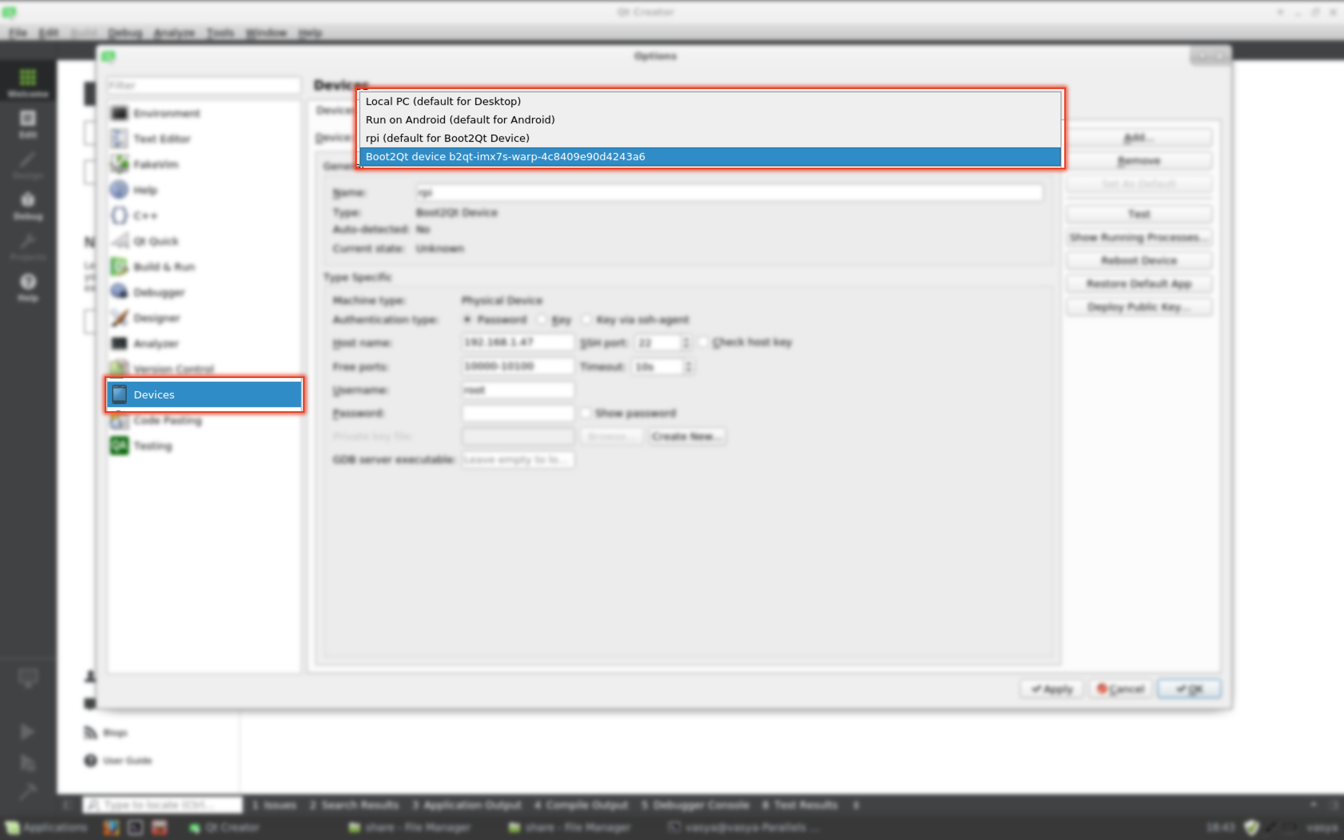Click the Start Debugging run icon
Image resolution: width=1344 pixels, height=840 pixels.
tap(28, 763)
